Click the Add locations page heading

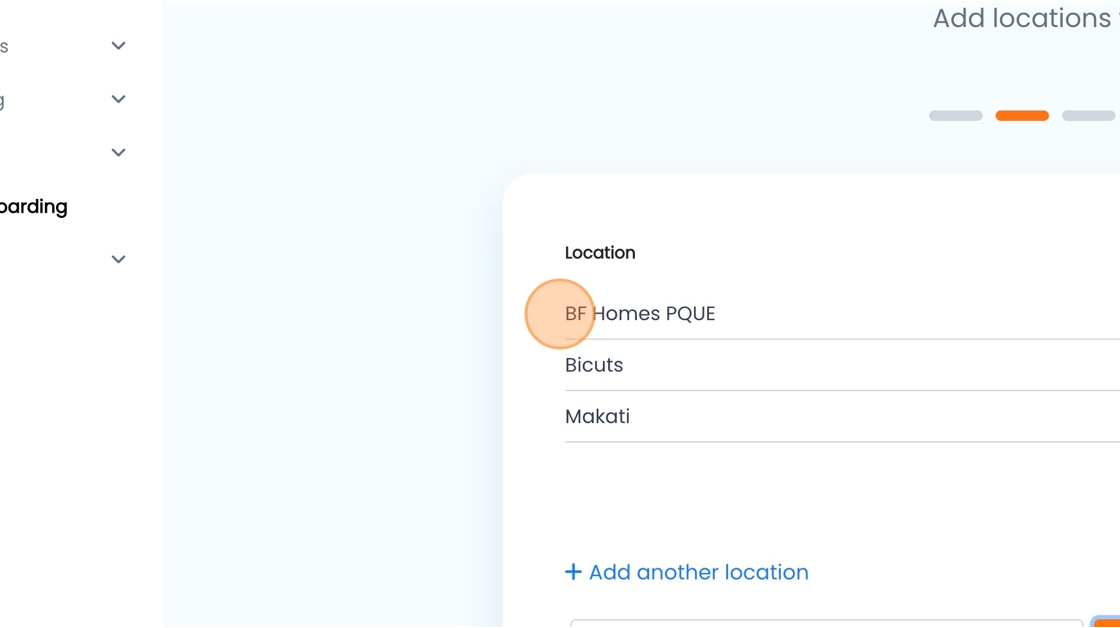[1026, 19]
